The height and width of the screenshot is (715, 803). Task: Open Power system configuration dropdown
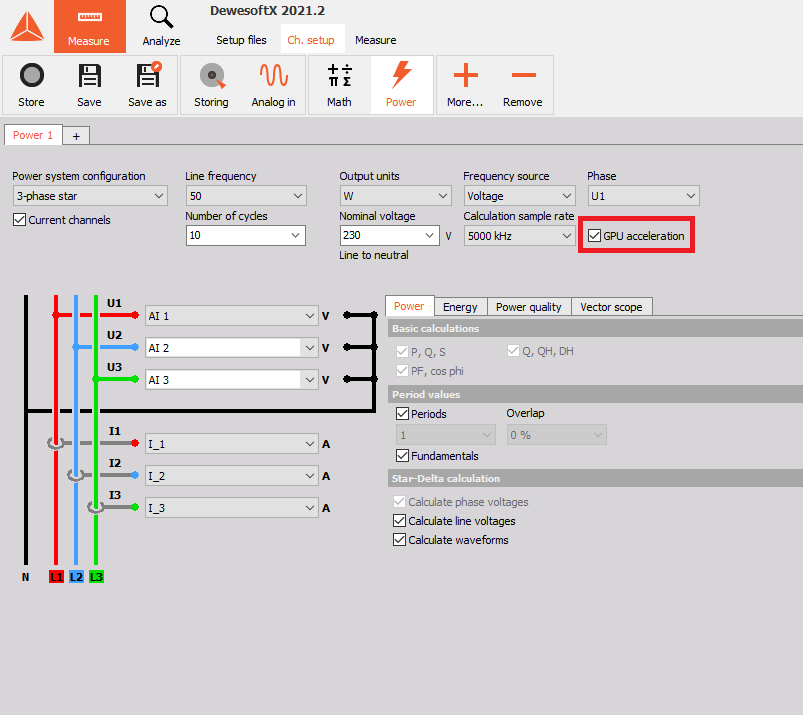pyautogui.click(x=90, y=196)
